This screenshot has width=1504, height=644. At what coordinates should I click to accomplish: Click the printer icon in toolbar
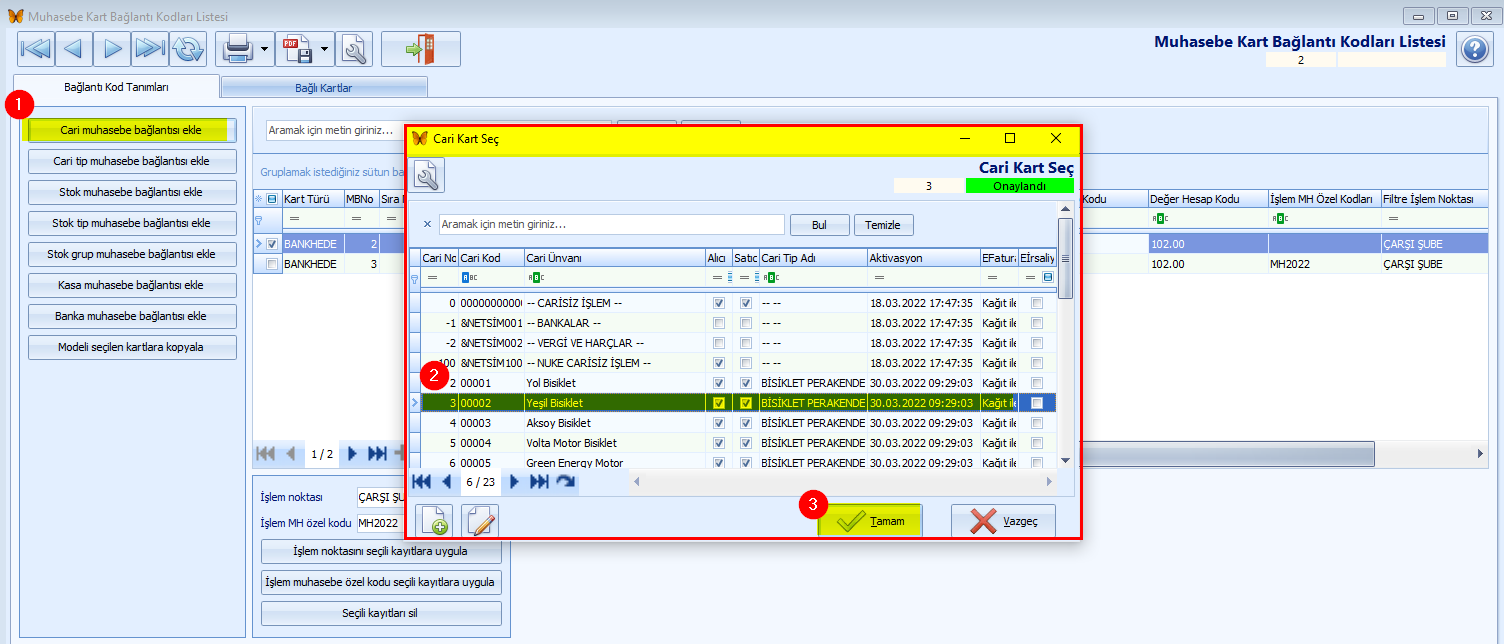click(237, 48)
